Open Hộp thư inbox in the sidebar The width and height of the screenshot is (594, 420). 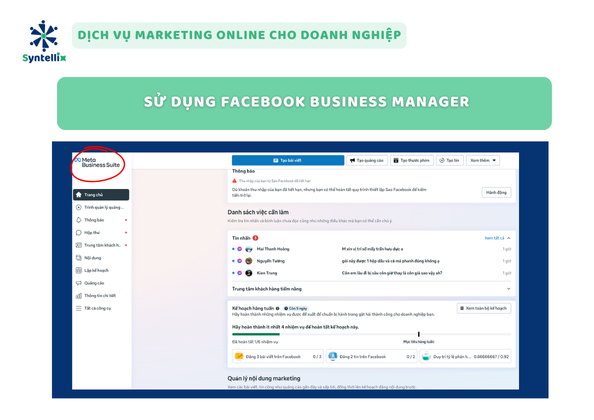point(101,233)
